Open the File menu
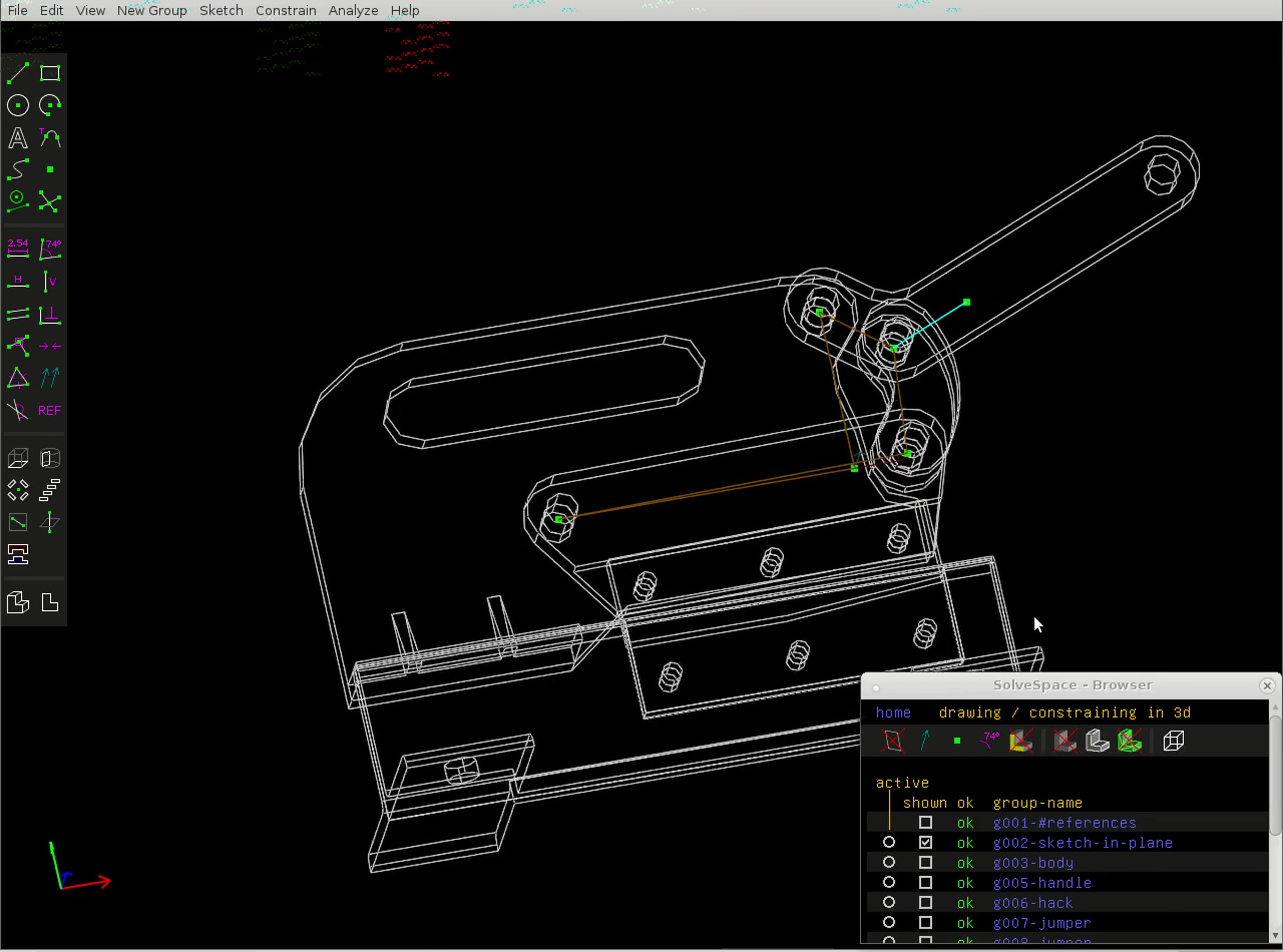The image size is (1283, 952). coord(17,10)
